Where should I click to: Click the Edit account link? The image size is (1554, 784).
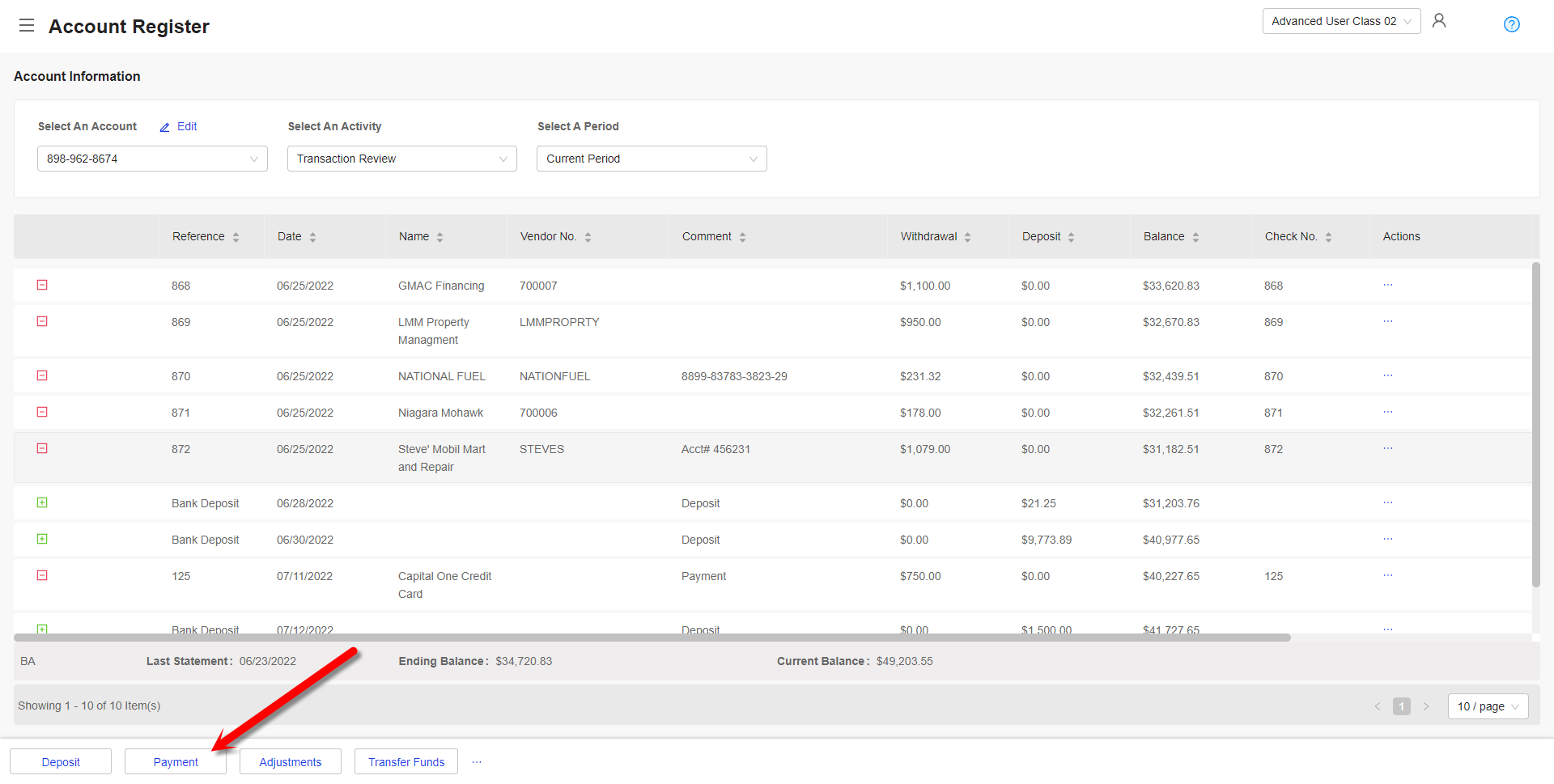pos(187,126)
